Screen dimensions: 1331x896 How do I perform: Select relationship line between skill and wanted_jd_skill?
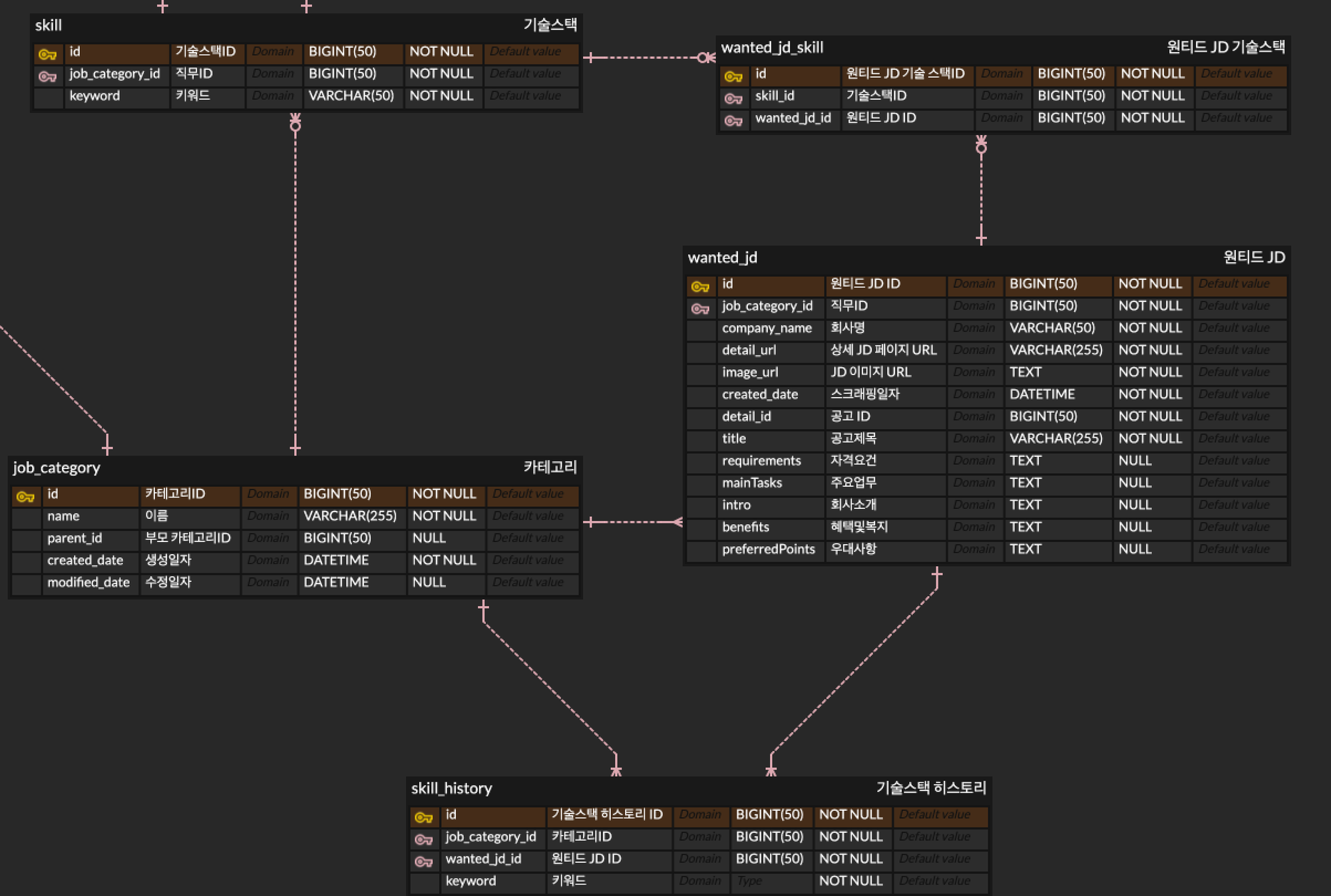pyautogui.click(x=649, y=58)
